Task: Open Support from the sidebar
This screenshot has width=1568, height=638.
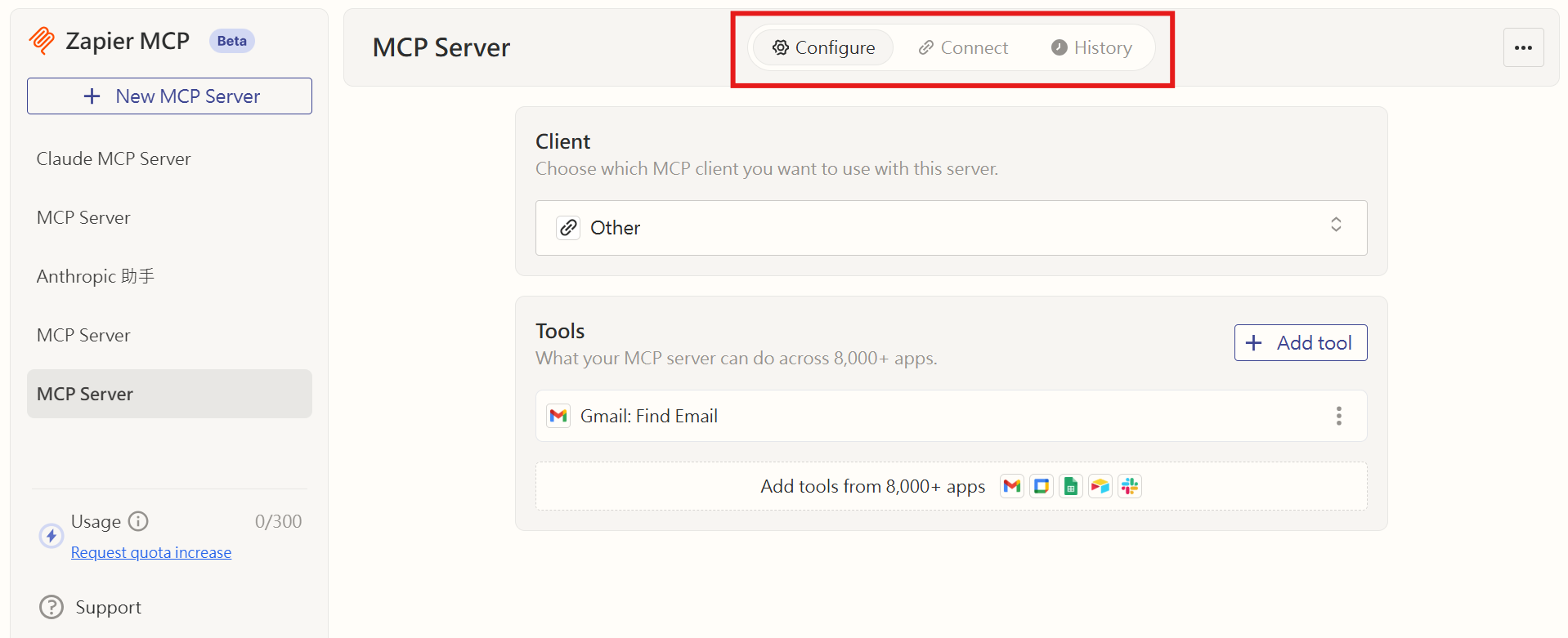Action: coord(108,607)
